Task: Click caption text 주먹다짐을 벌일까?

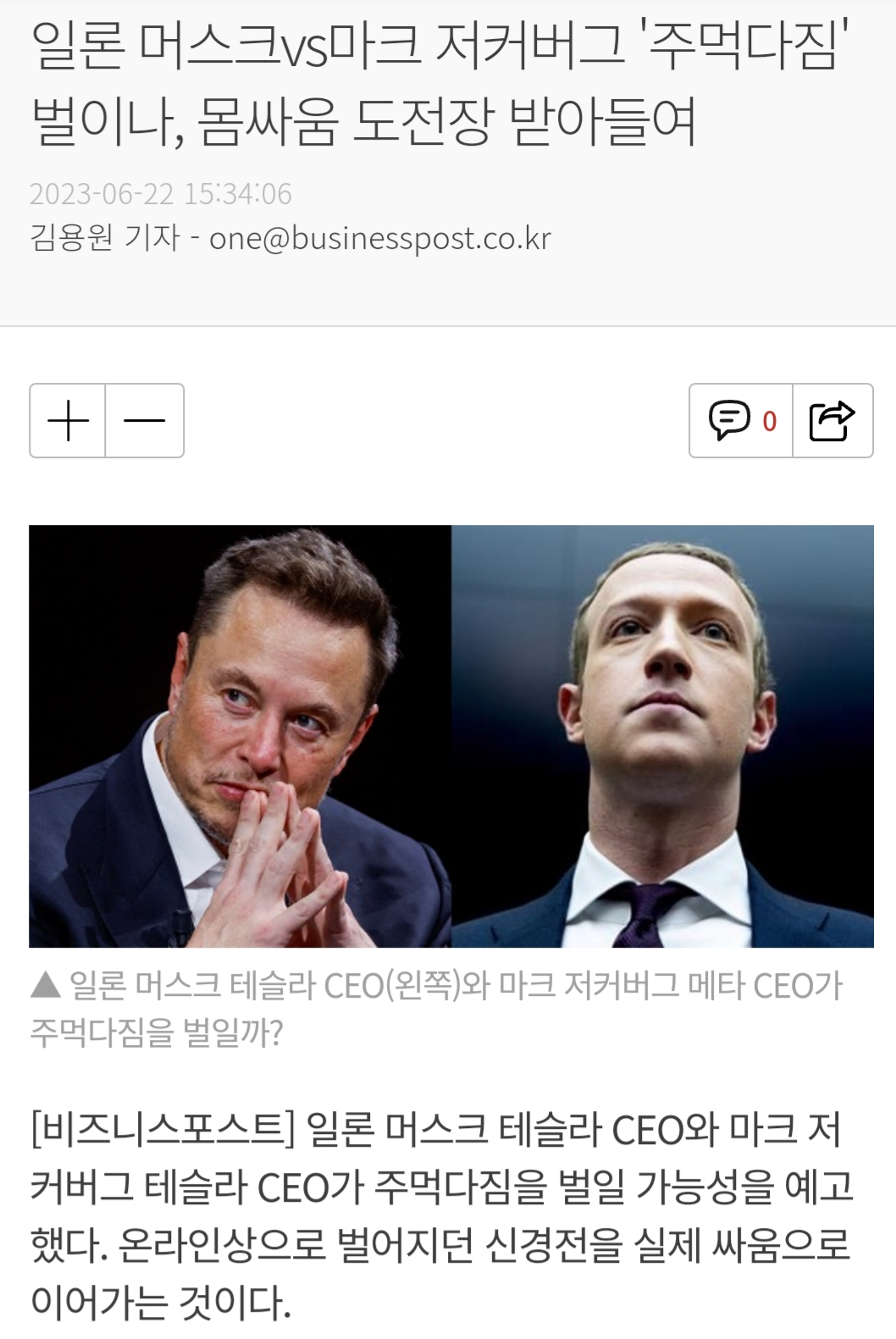Action: coord(156,1032)
